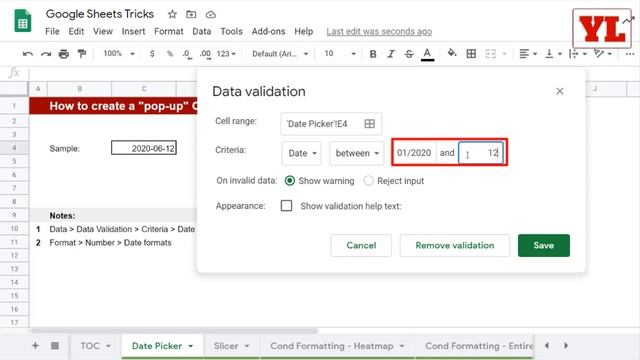Click the Cancel button
640x360 pixels.
[x=361, y=245]
